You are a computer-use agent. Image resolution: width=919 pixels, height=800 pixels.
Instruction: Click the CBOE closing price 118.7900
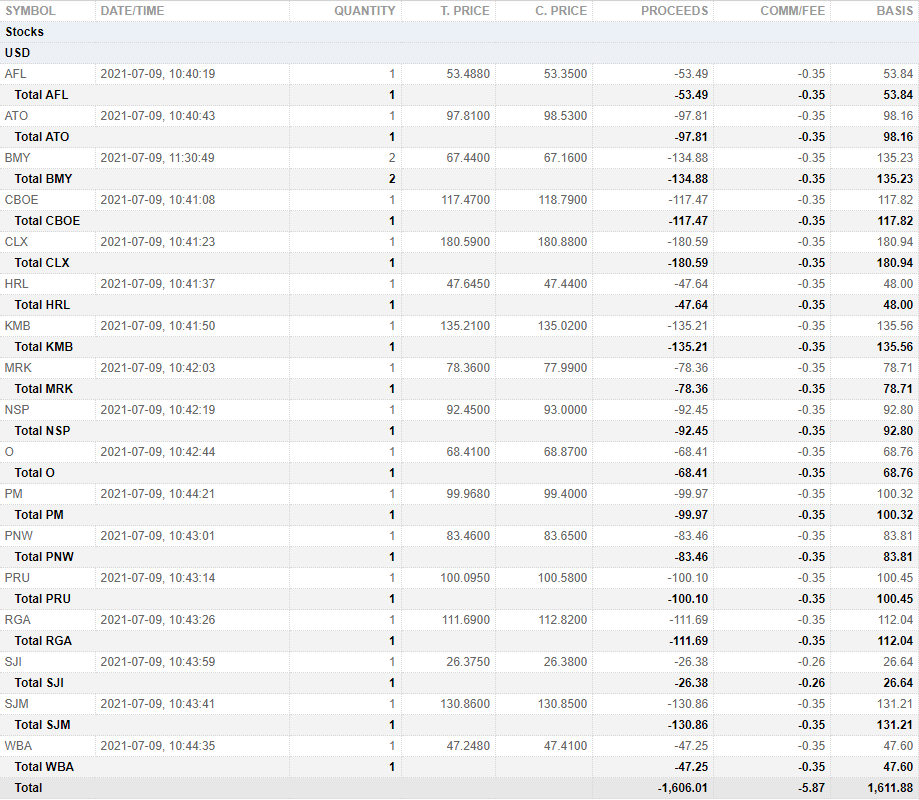tap(563, 200)
